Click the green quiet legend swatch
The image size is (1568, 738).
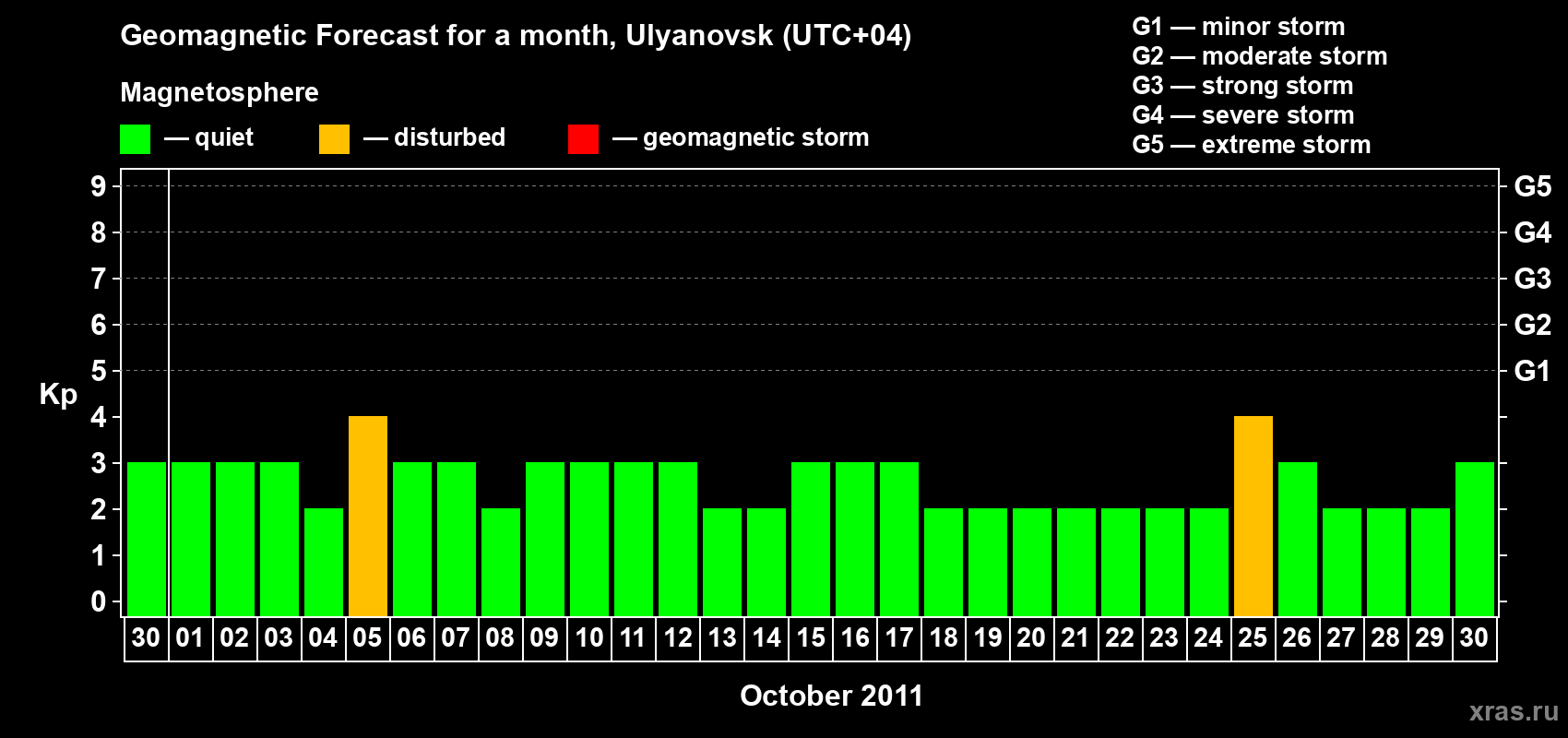(x=135, y=139)
